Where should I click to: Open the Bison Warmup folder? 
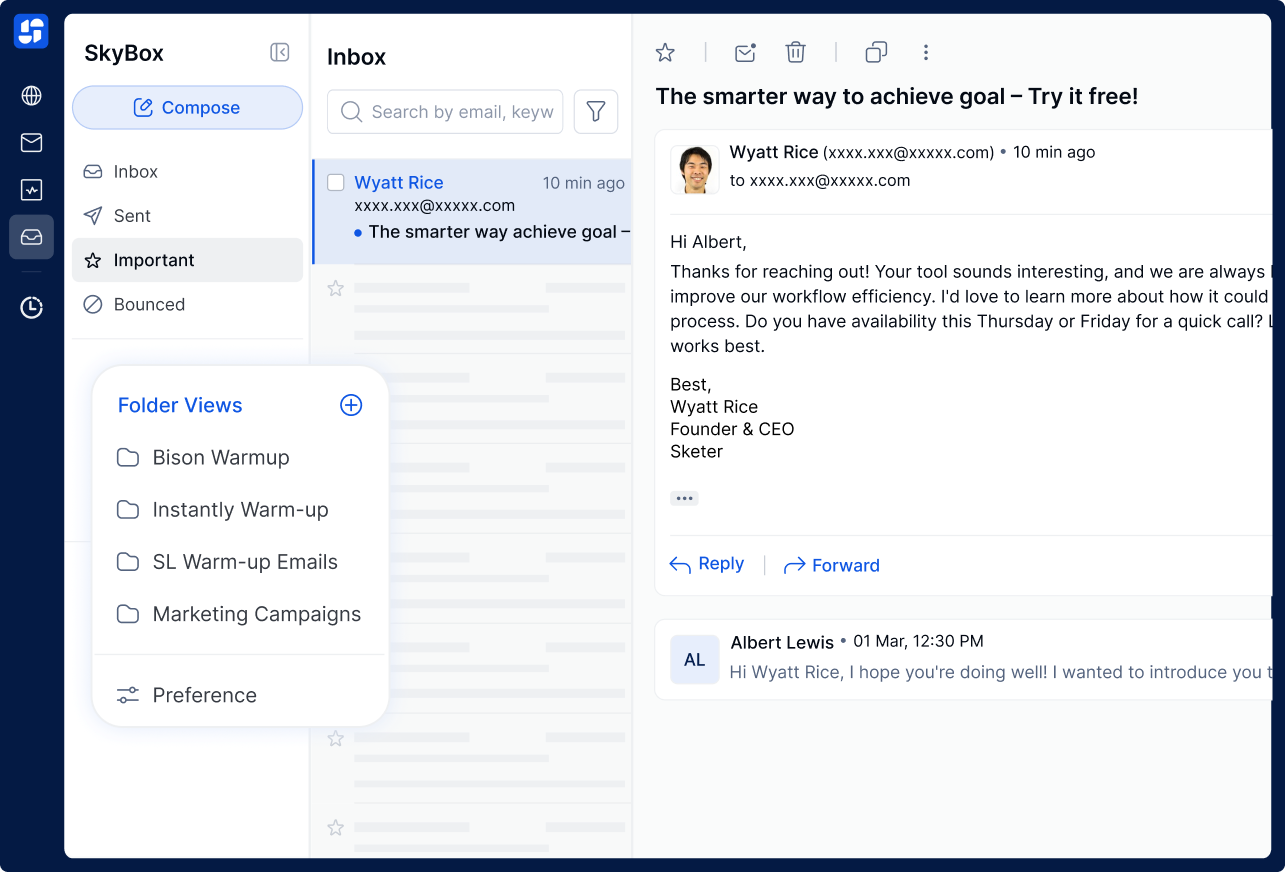pos(203,458)
